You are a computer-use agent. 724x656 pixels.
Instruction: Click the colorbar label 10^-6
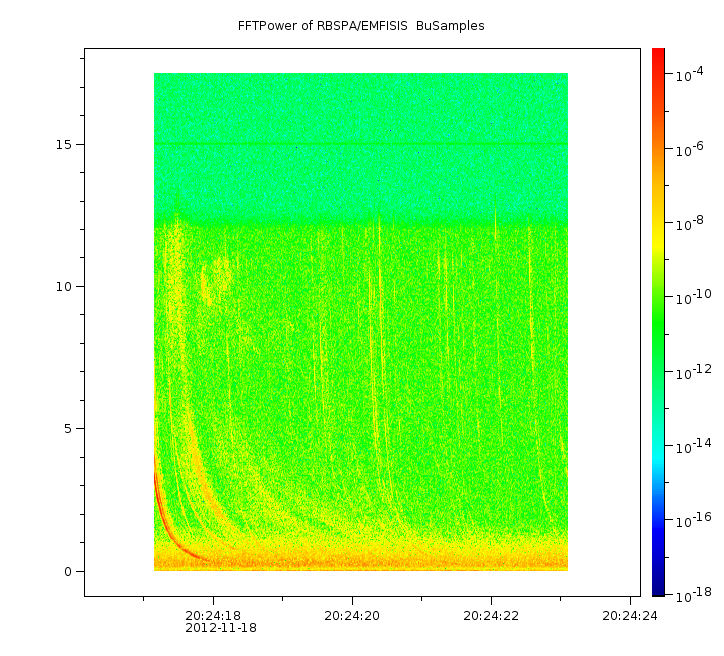689,149
